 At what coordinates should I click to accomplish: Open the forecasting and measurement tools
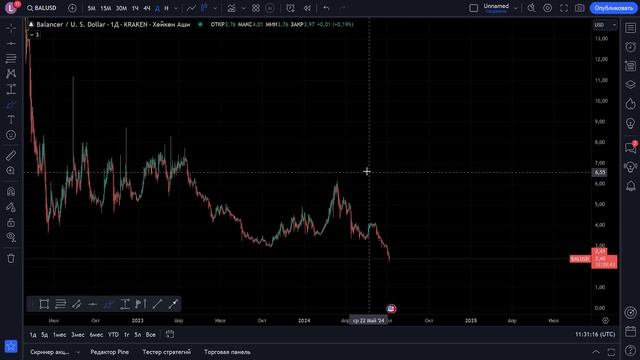coord(11,89)
